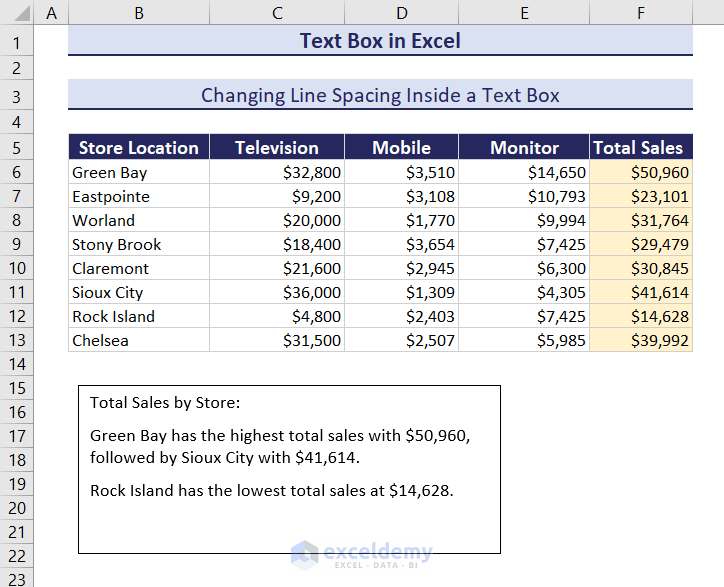
Task: Click the 'Store Location' header cell
Action: point(139,147)
